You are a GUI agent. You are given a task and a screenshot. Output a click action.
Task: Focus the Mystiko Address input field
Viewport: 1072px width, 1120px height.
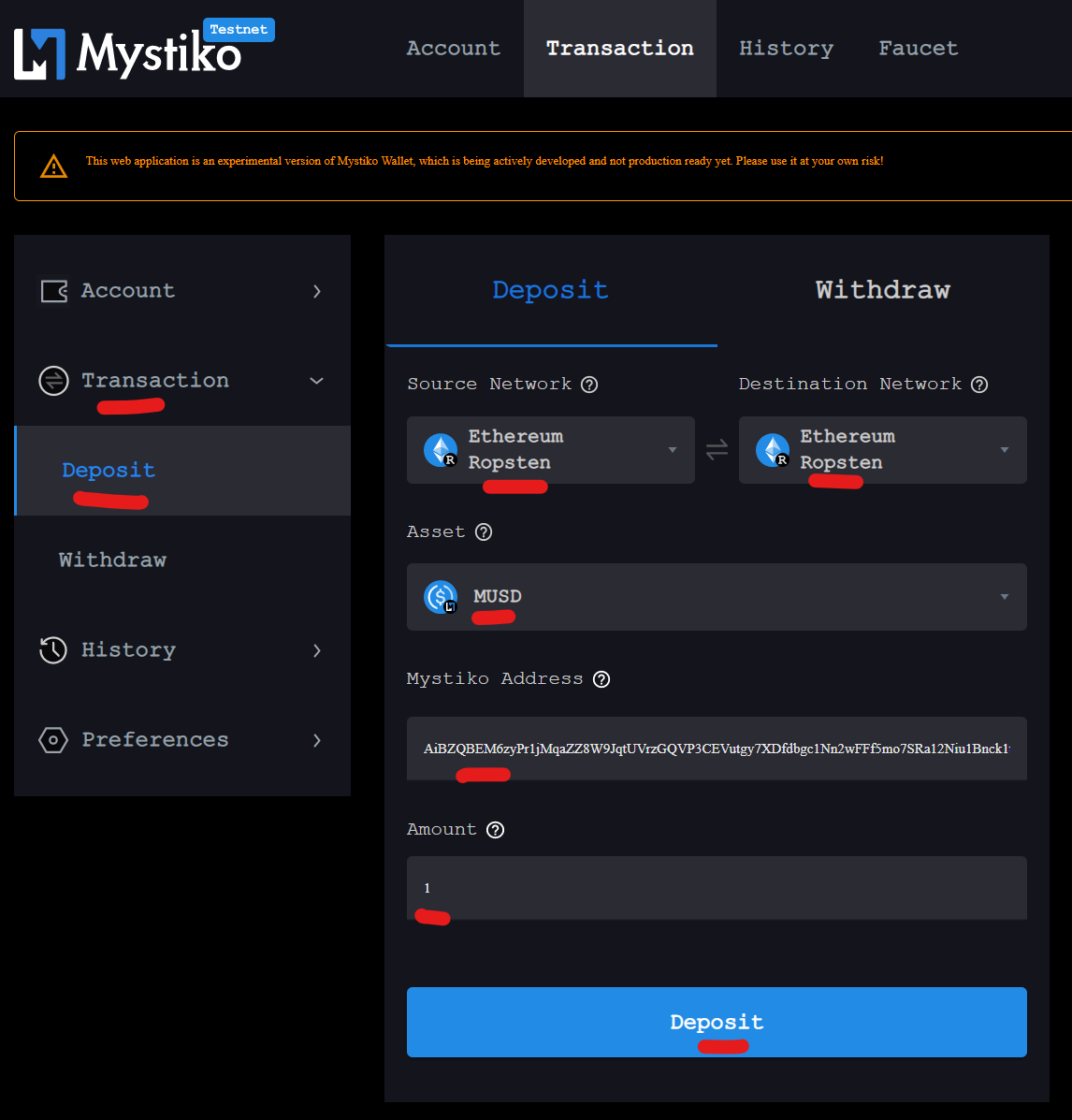tap(717, 749)
